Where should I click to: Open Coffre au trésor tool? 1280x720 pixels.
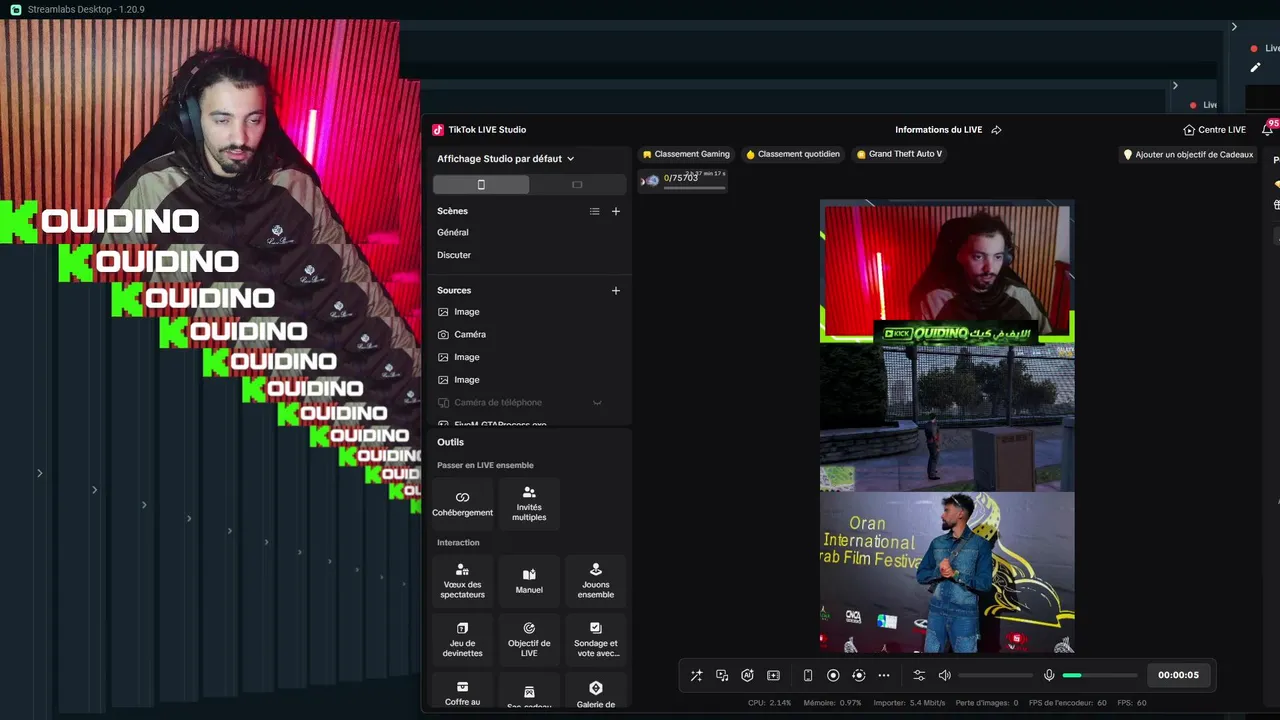tap(462, 692)
